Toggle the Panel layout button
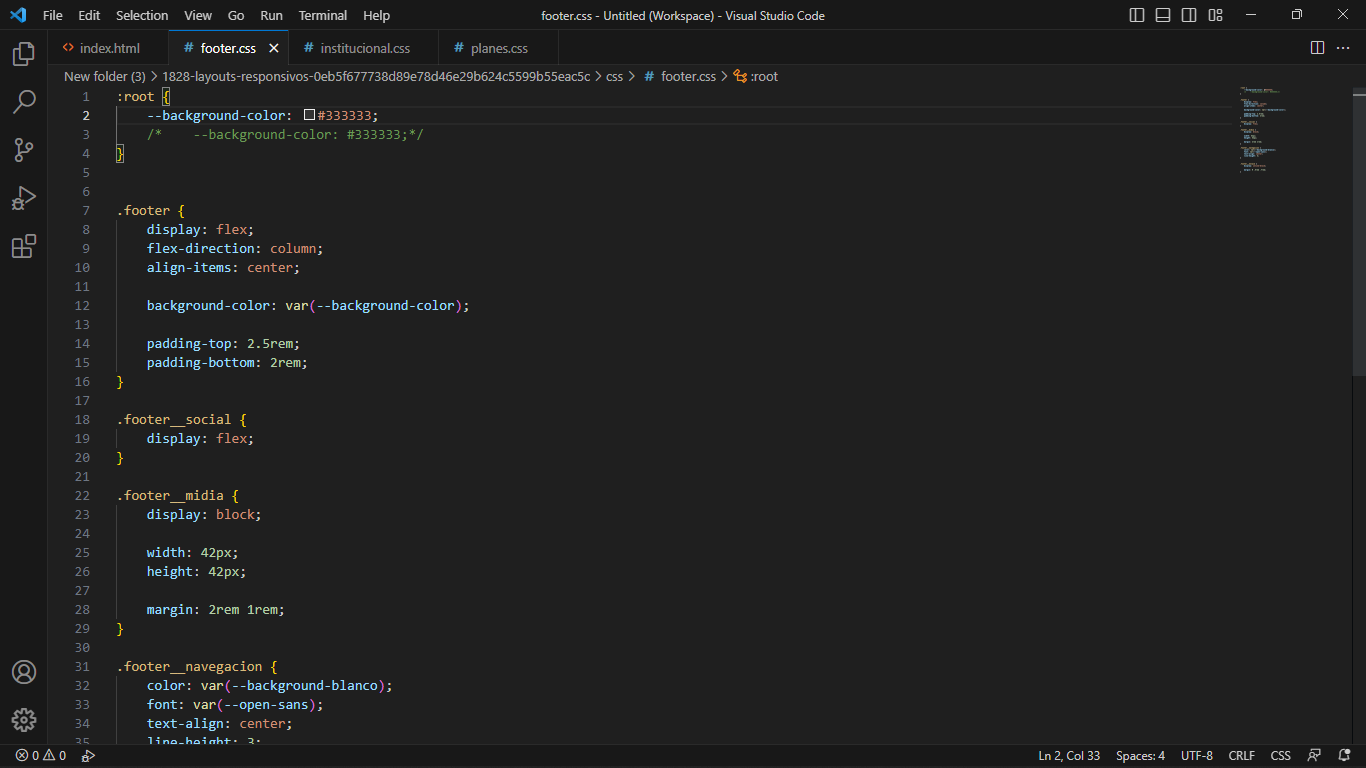Screen dimensions: 1366x768 pos(1163,15)
